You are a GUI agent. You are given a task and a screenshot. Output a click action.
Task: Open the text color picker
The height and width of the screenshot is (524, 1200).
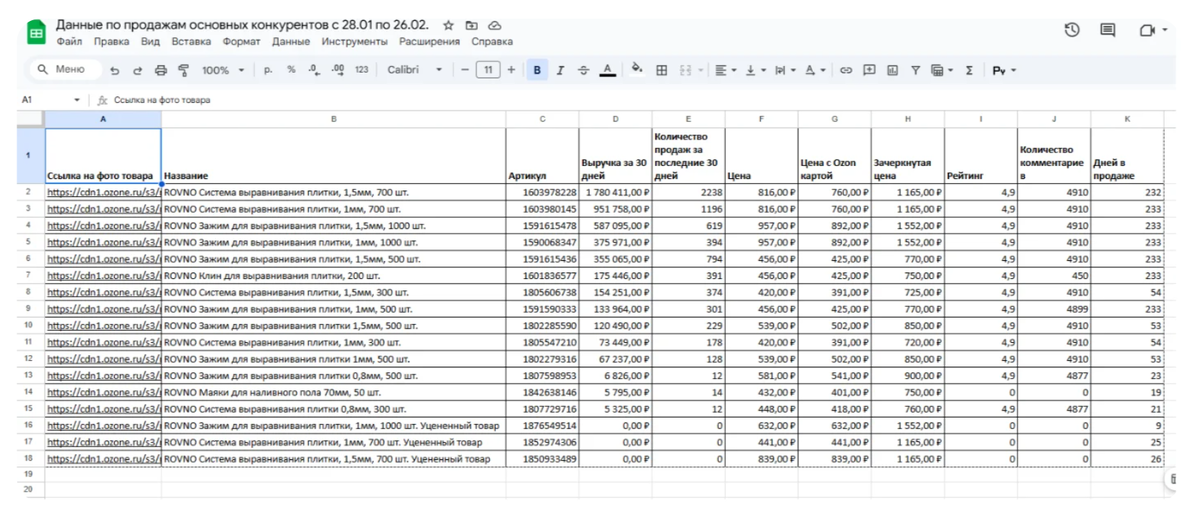pyautogui.click(x=607, y=70)
